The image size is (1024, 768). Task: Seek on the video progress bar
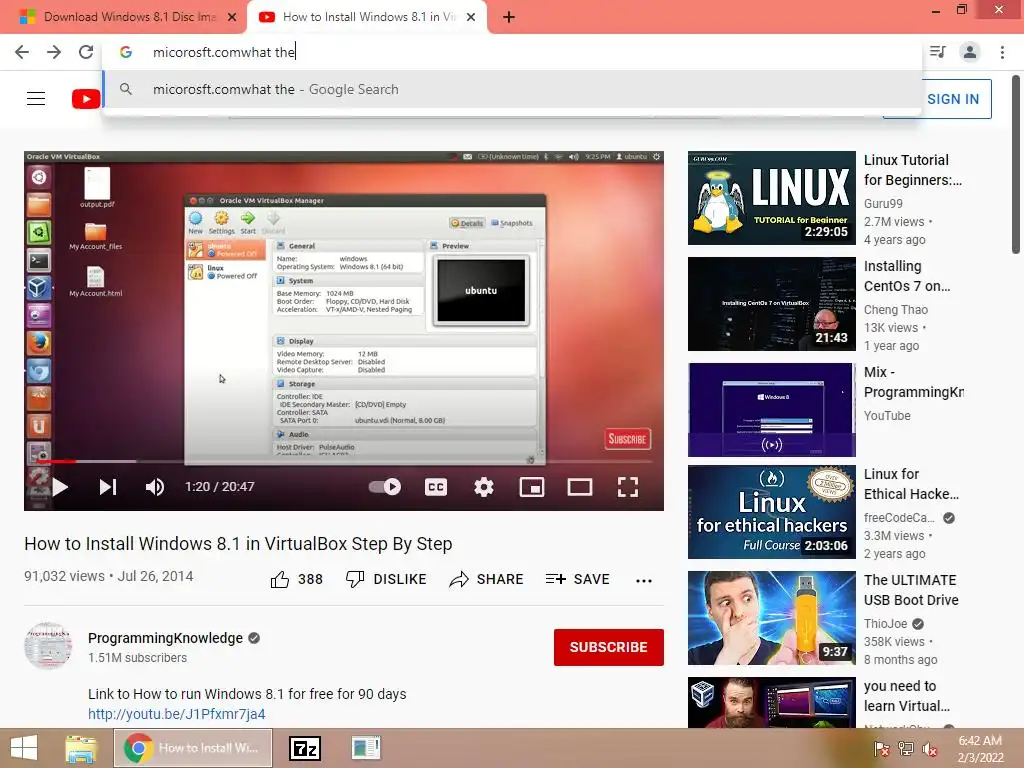coord(344,462)
